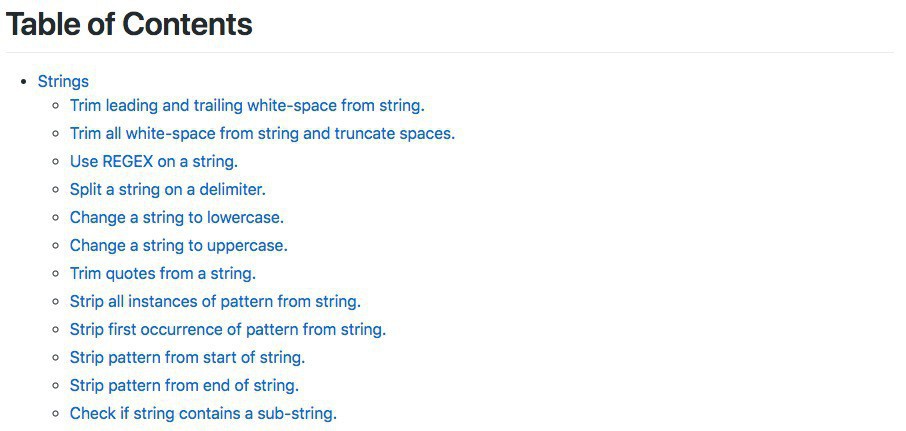Open Check if string contains a sub-string
The width and height of the screenshot is (906, 431).
(x=203, y=413)
